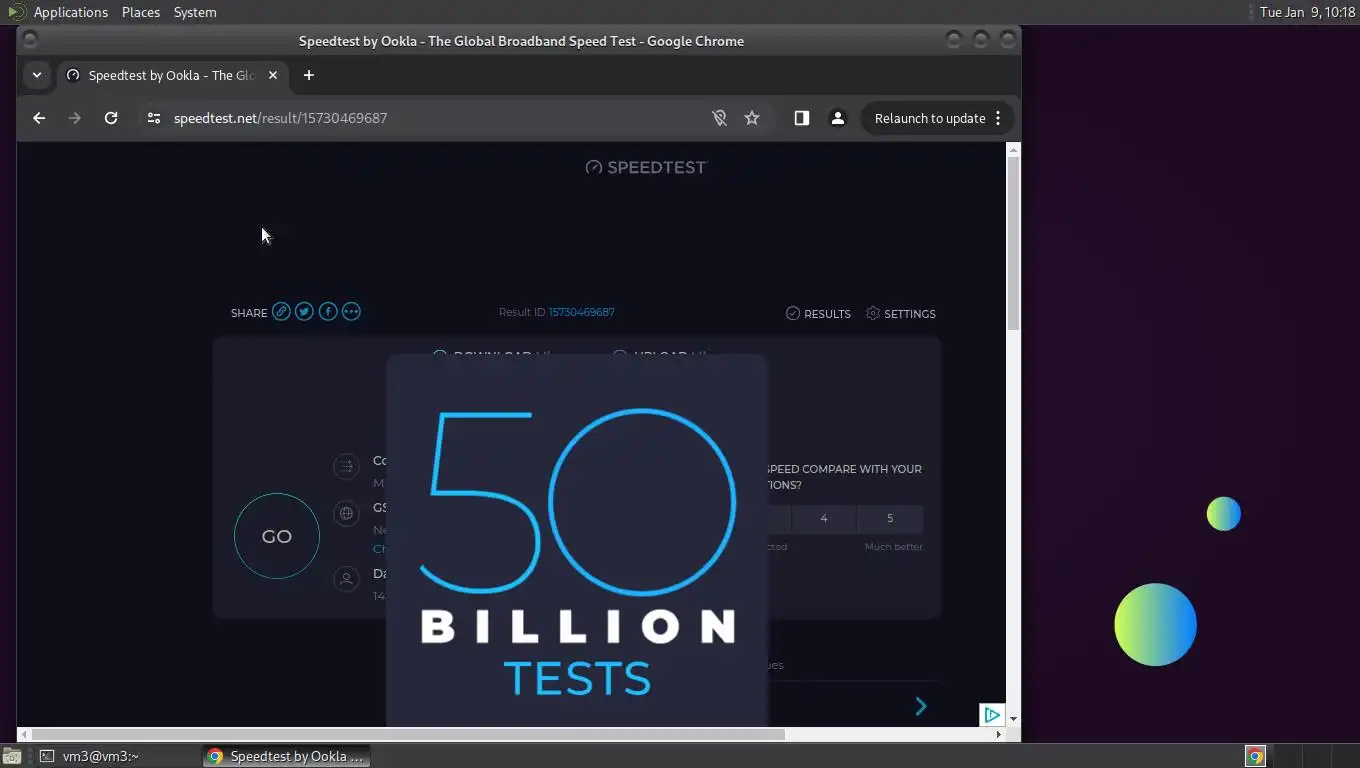Click Relaunch to update button
Screen dimensions: 1360x768
930,118
